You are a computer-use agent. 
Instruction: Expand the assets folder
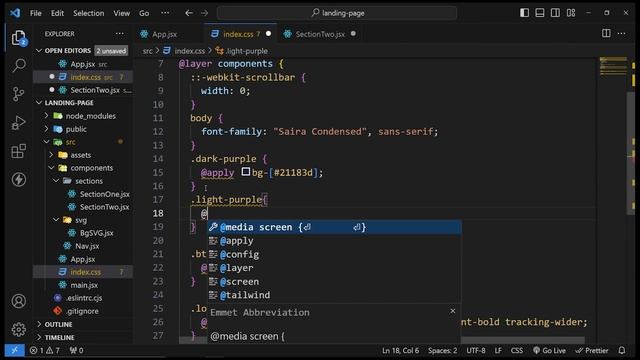[83, 155]
